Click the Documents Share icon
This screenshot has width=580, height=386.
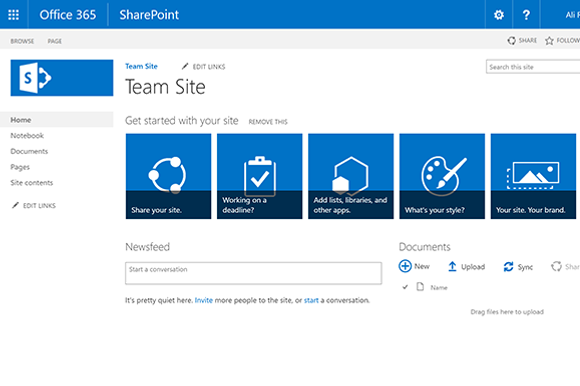point(556,266)
